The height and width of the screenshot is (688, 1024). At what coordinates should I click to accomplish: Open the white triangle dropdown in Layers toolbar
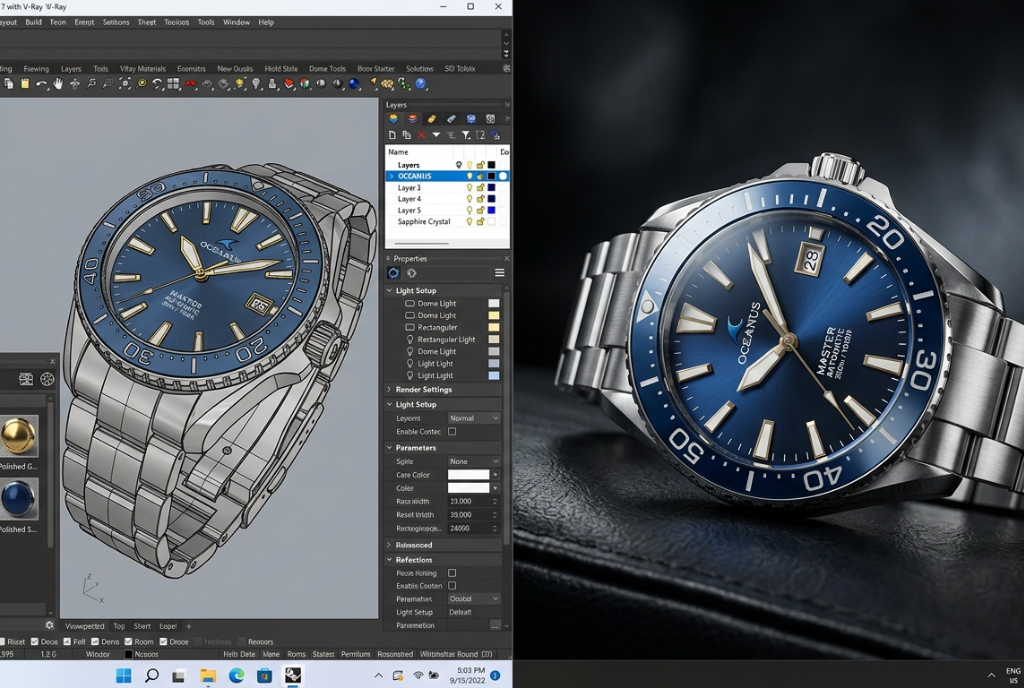coord(436,135)
